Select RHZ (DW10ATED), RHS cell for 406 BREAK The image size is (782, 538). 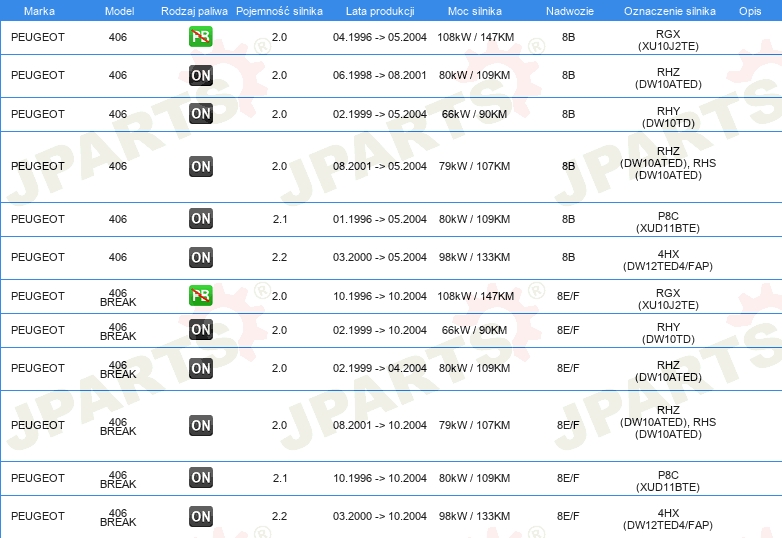[x=668, y=422]
